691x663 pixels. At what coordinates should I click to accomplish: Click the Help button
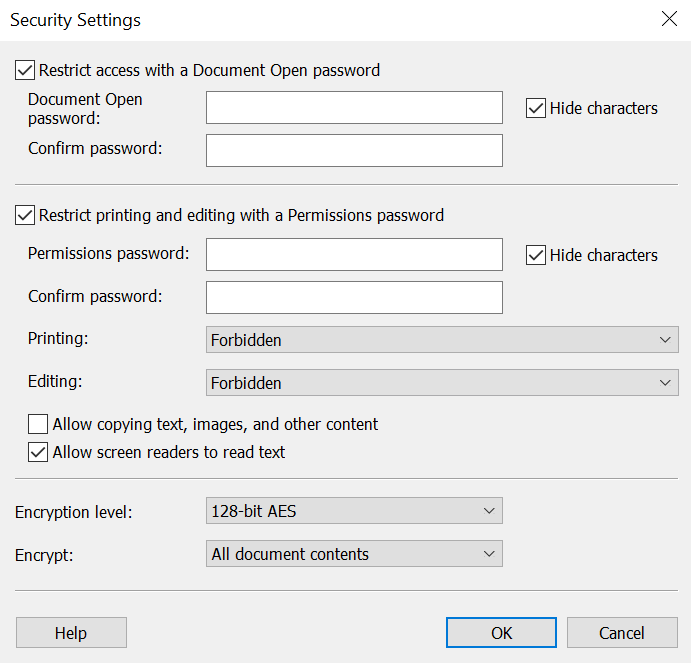[x=71, y=633]
